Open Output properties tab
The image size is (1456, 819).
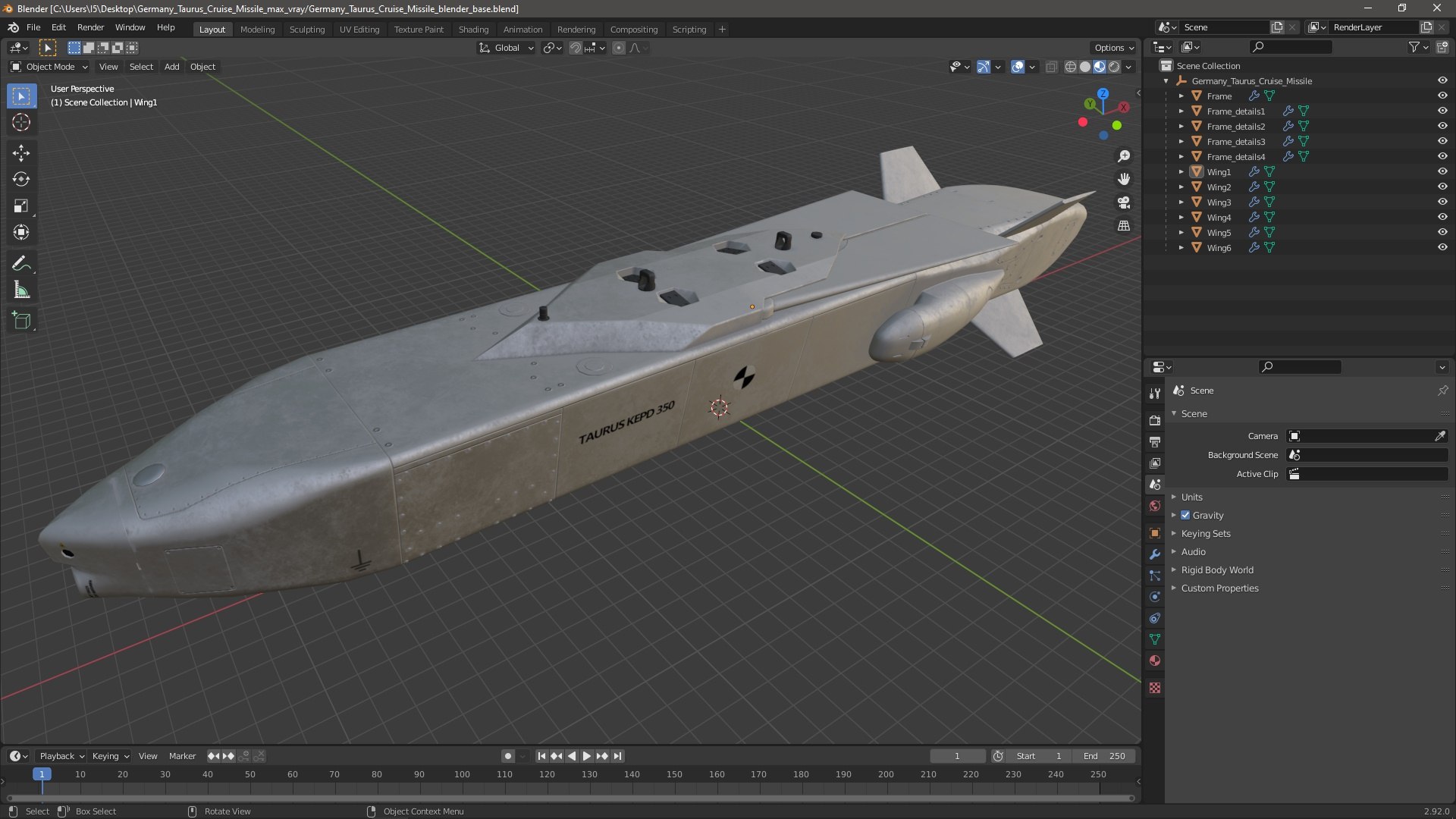tap(1155, 441)
